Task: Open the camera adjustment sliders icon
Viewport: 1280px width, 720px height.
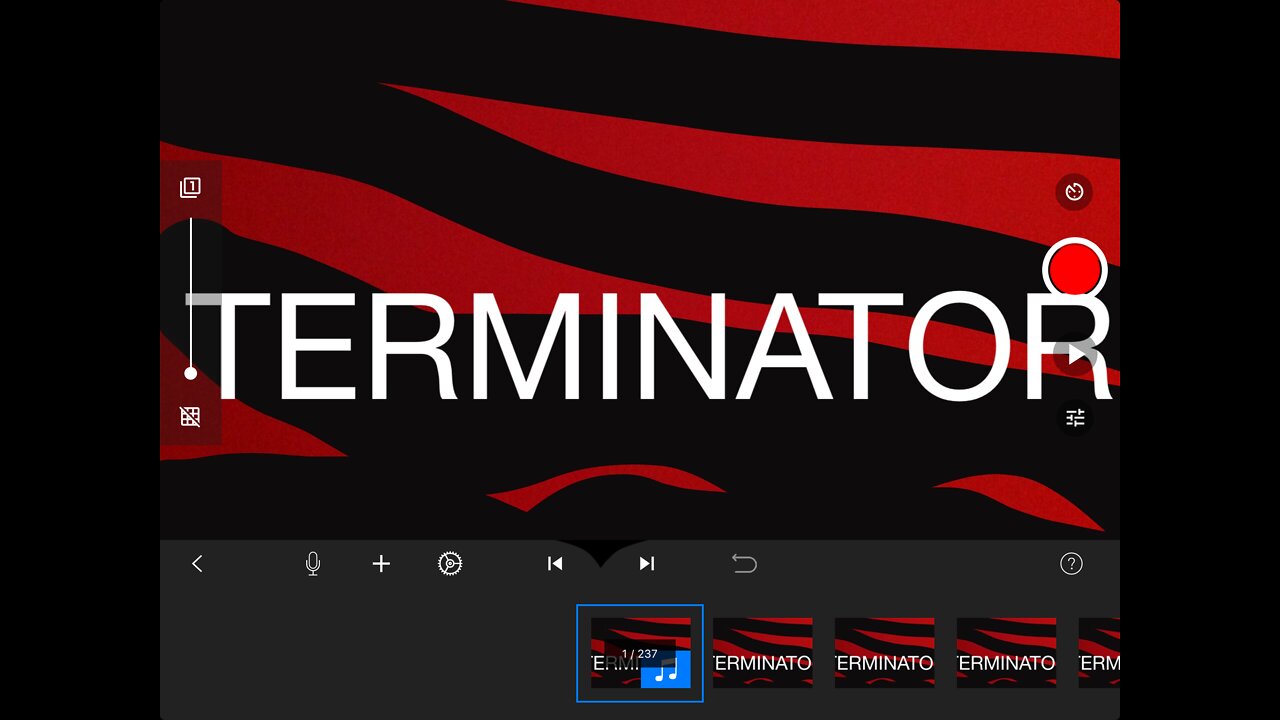Action: pos(1075,418)
